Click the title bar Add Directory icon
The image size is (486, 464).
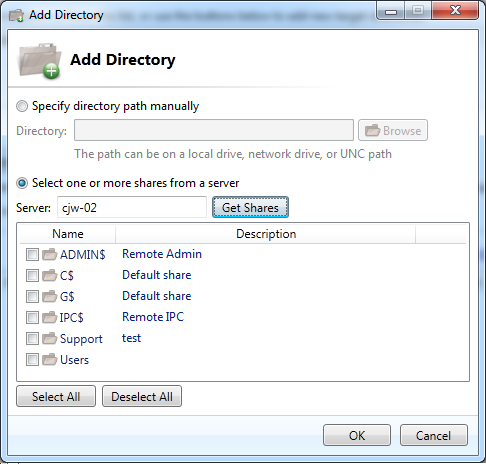16,15
